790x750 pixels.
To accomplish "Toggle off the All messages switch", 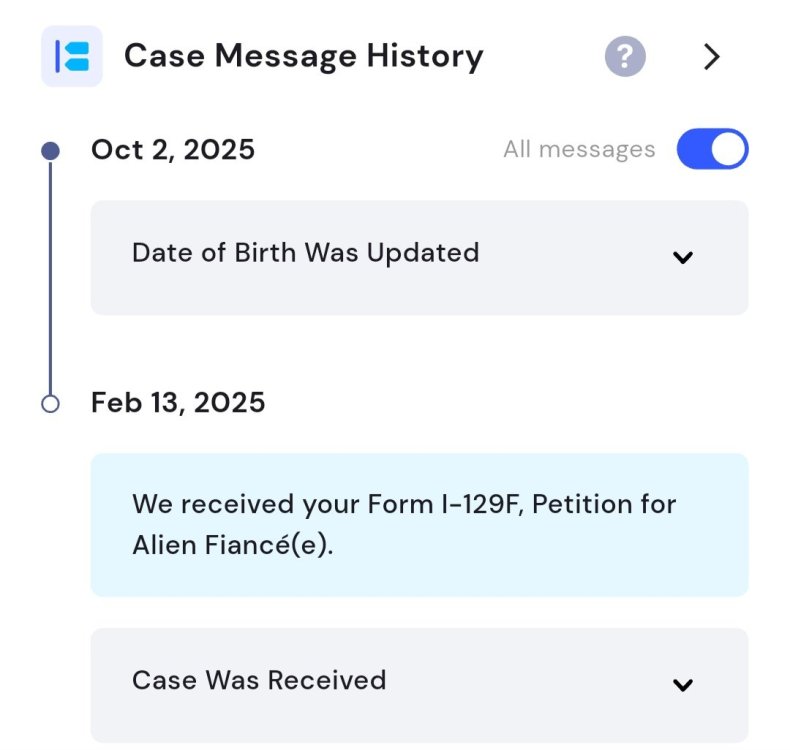I will pyautogui.click(x=712, y=149).
